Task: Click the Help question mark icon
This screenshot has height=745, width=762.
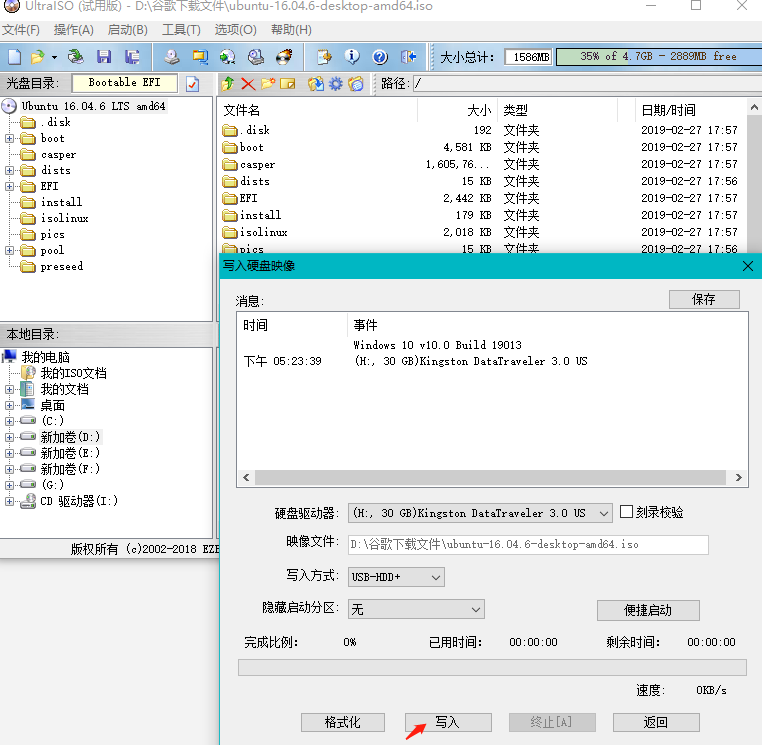Action: (x=380, y=57)
